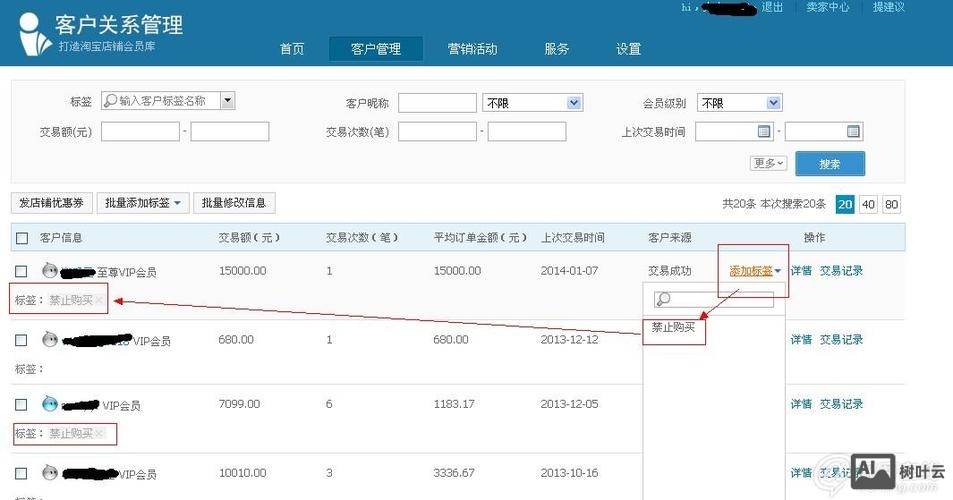The image size is (953, 500).
Task: Click the avatar icon of the 15000.00 customer
Action: (50, 270)
